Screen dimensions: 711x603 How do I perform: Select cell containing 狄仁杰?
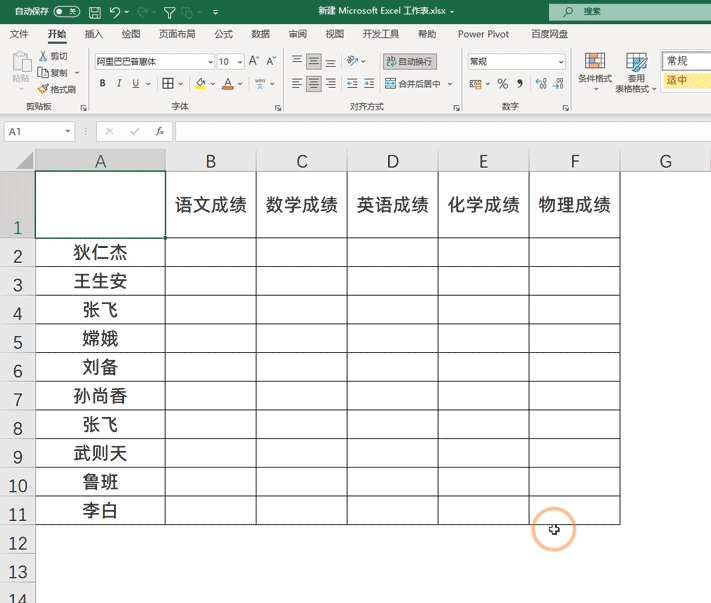click(x=100, y=253)
